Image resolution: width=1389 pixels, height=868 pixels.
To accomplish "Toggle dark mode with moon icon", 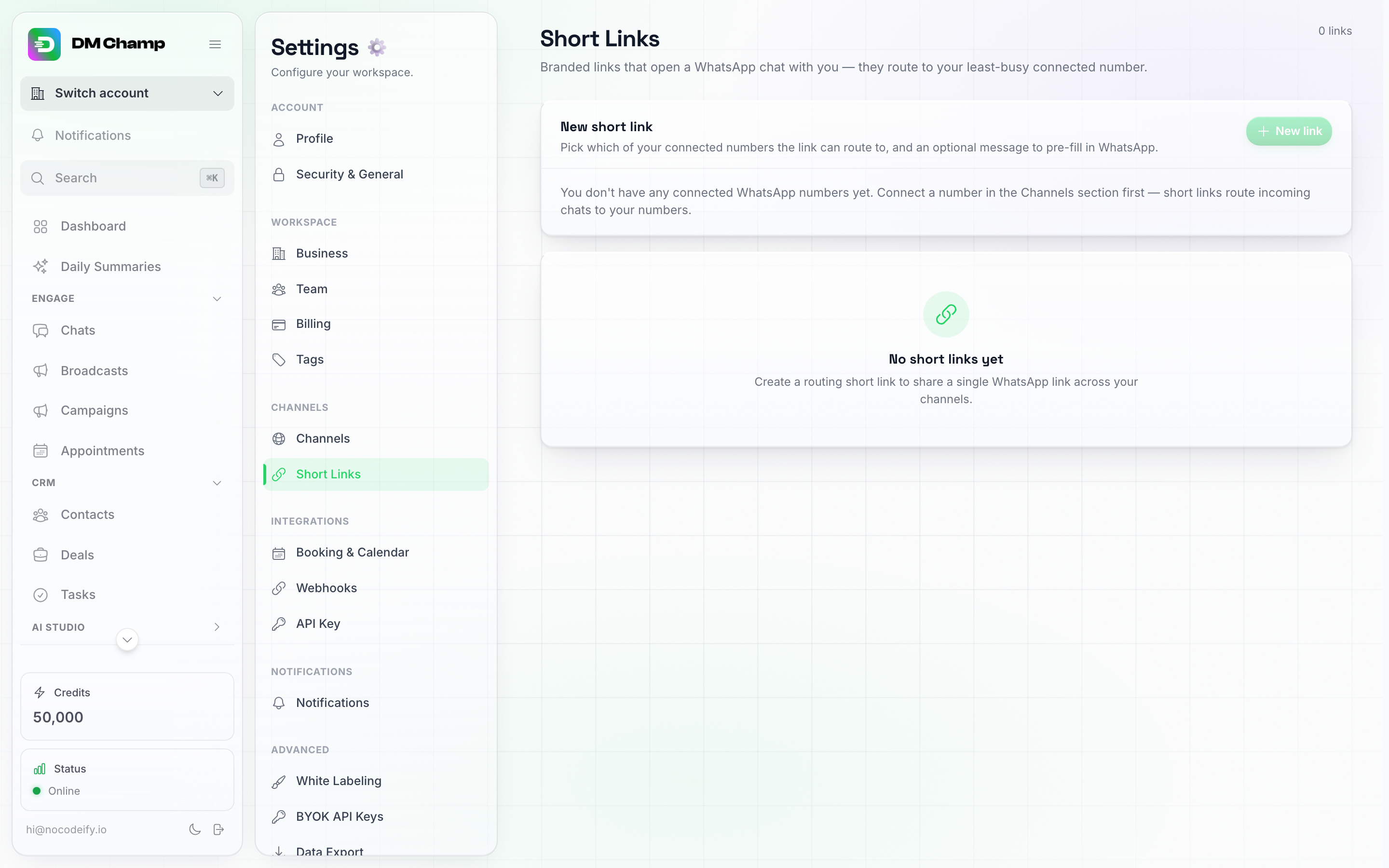I will pyautogui.click(x=195, y=829).
